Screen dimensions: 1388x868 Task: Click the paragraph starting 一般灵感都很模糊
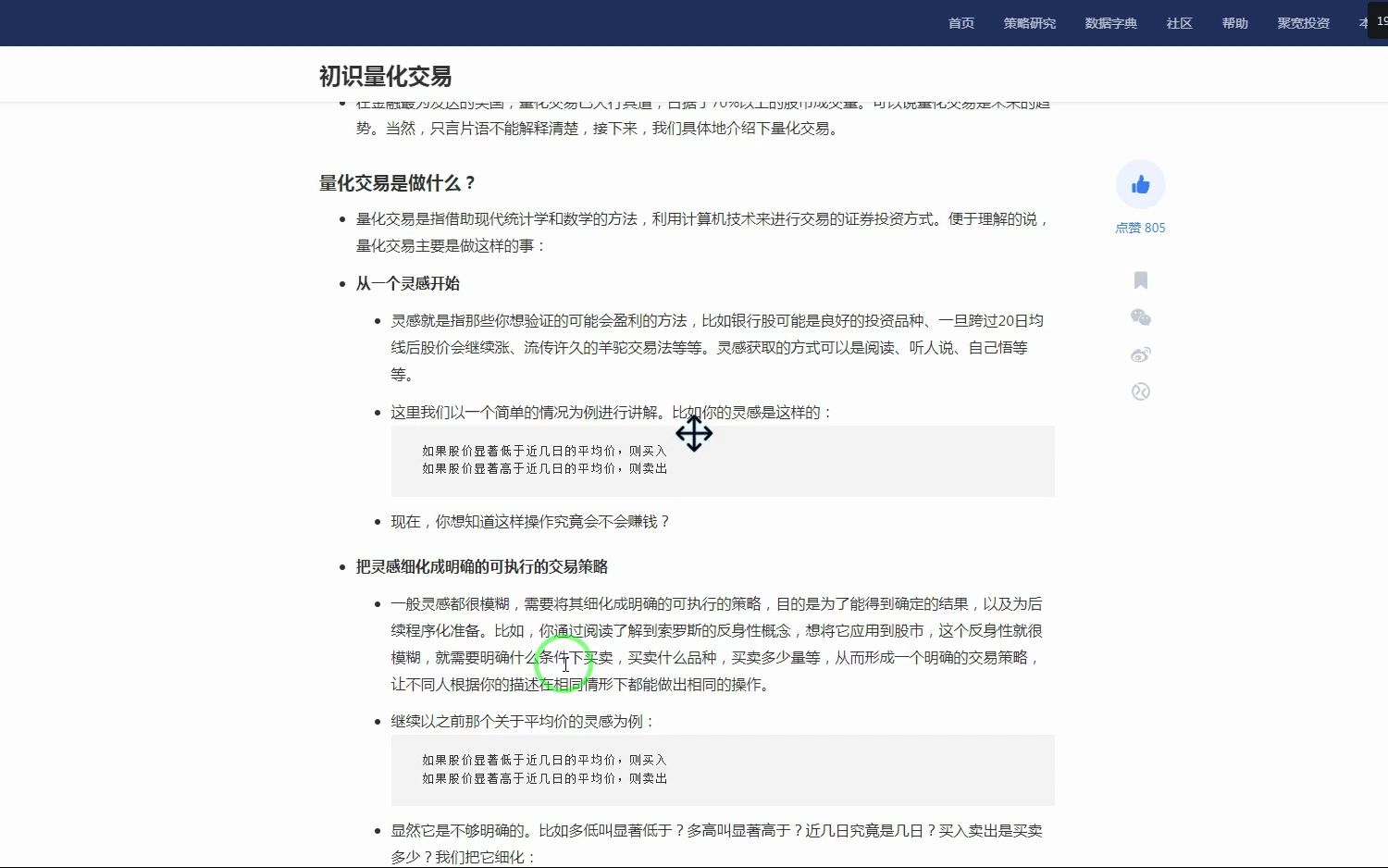(x=717, y=644)
